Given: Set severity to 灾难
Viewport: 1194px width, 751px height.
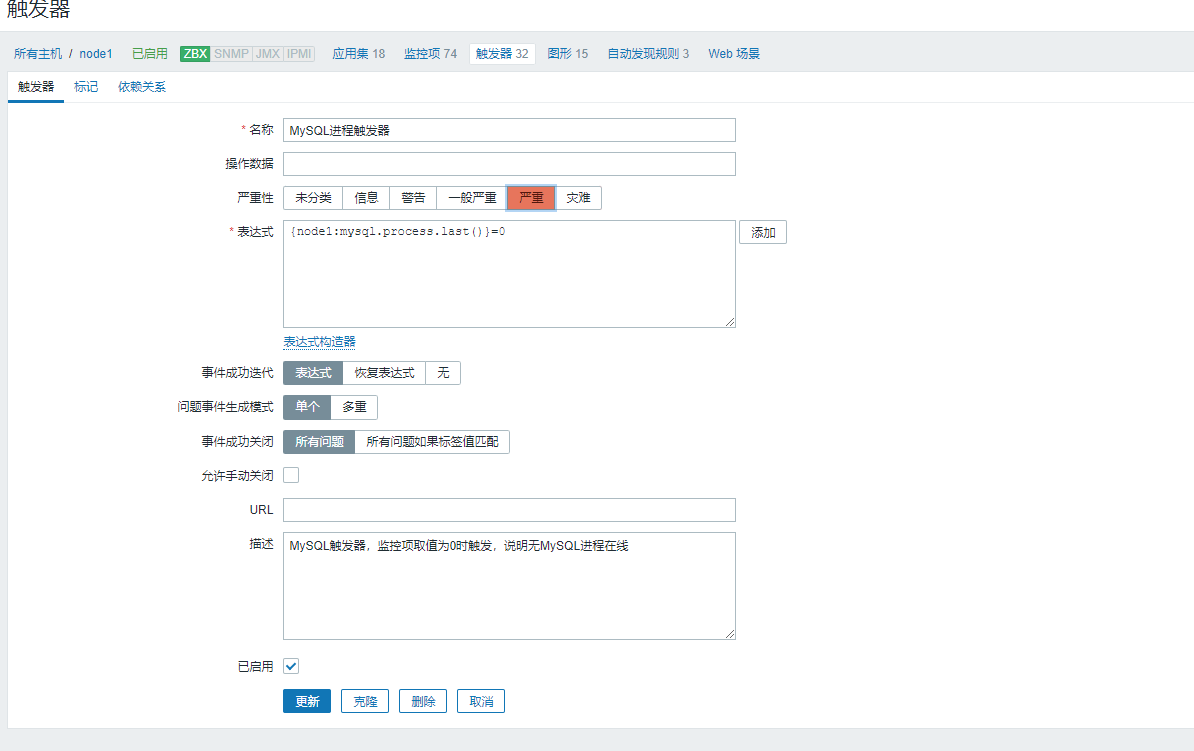Looking at the screenshot, I should (x=578, y=198).
